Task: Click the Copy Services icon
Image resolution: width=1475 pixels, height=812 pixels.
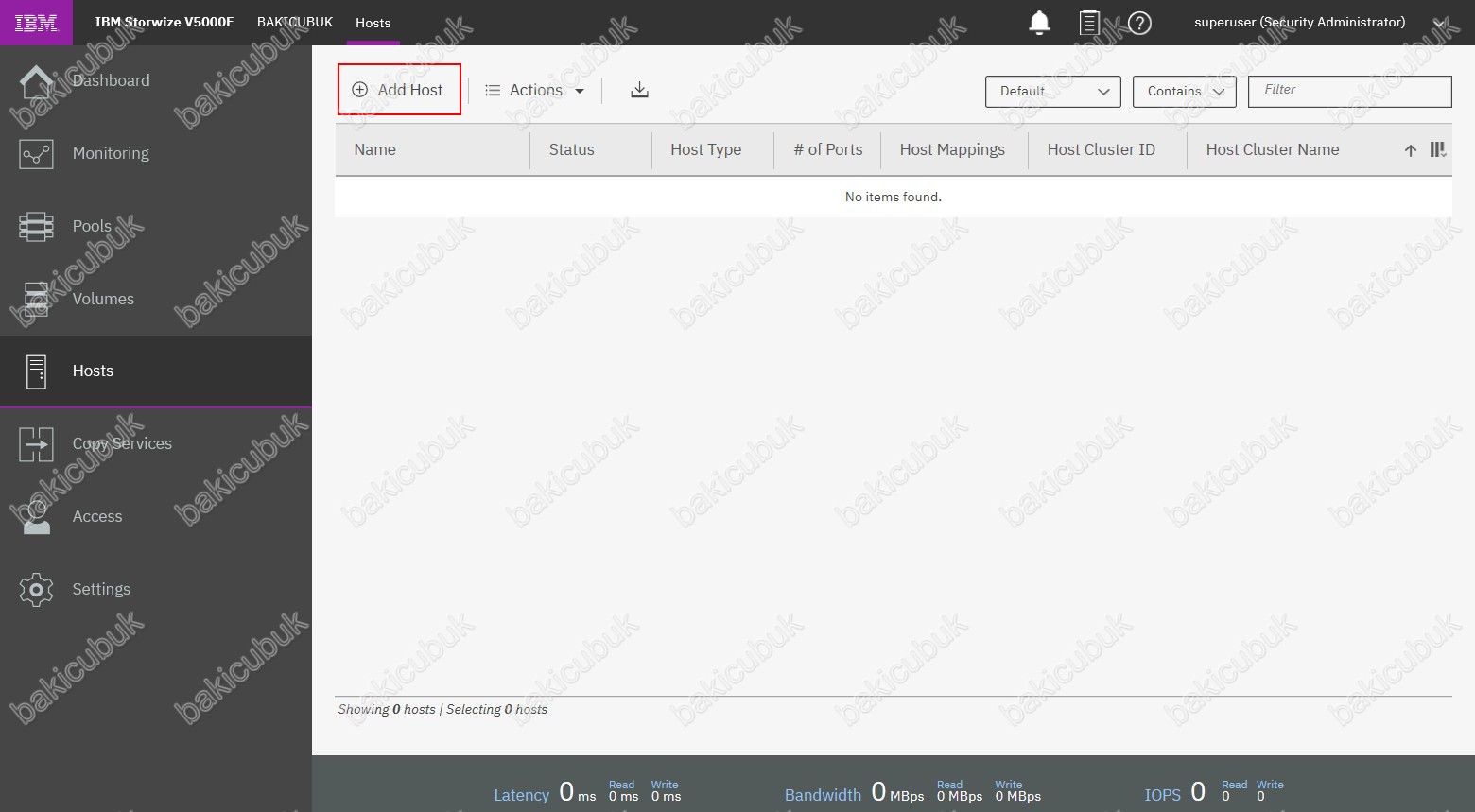Action: click(36, 444)
